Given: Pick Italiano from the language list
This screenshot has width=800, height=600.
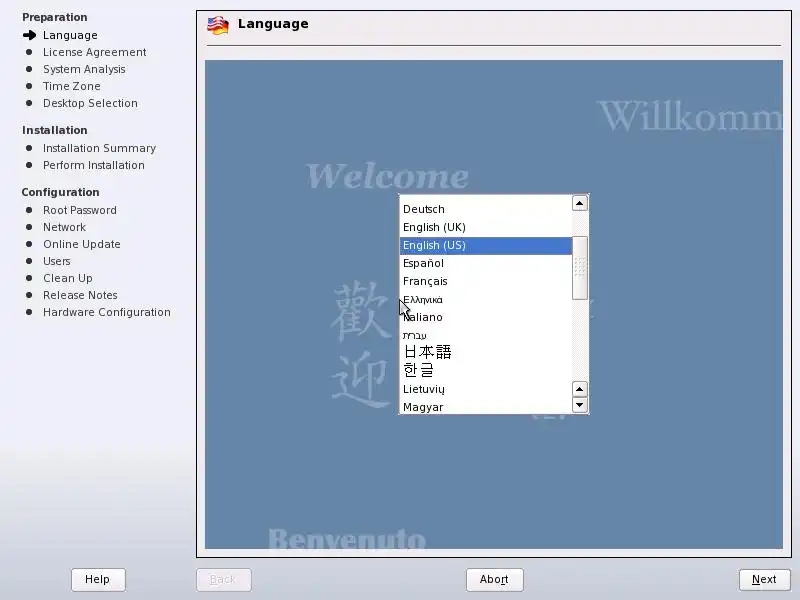Looking at the screenshot, I should pos(486,317).
